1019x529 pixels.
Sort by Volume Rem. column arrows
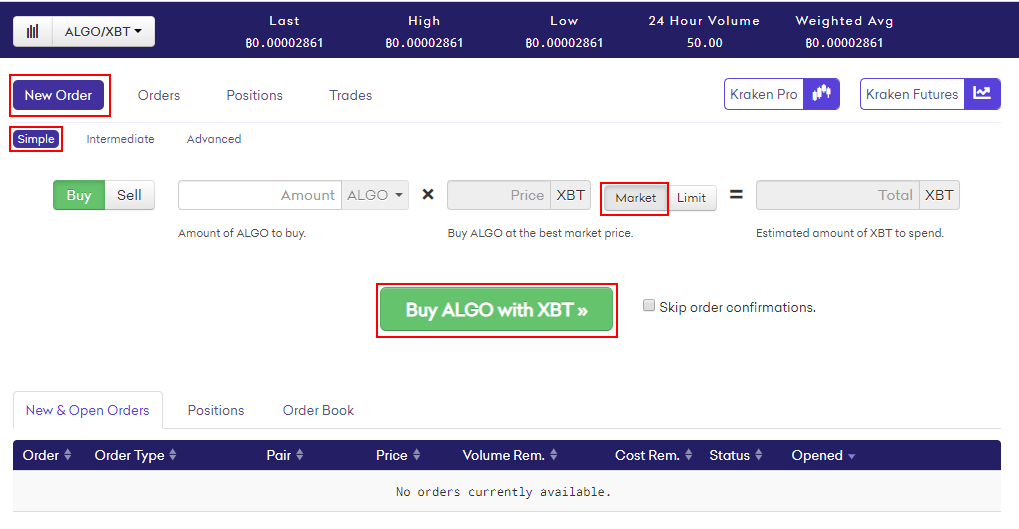click(x=553, y=456)
